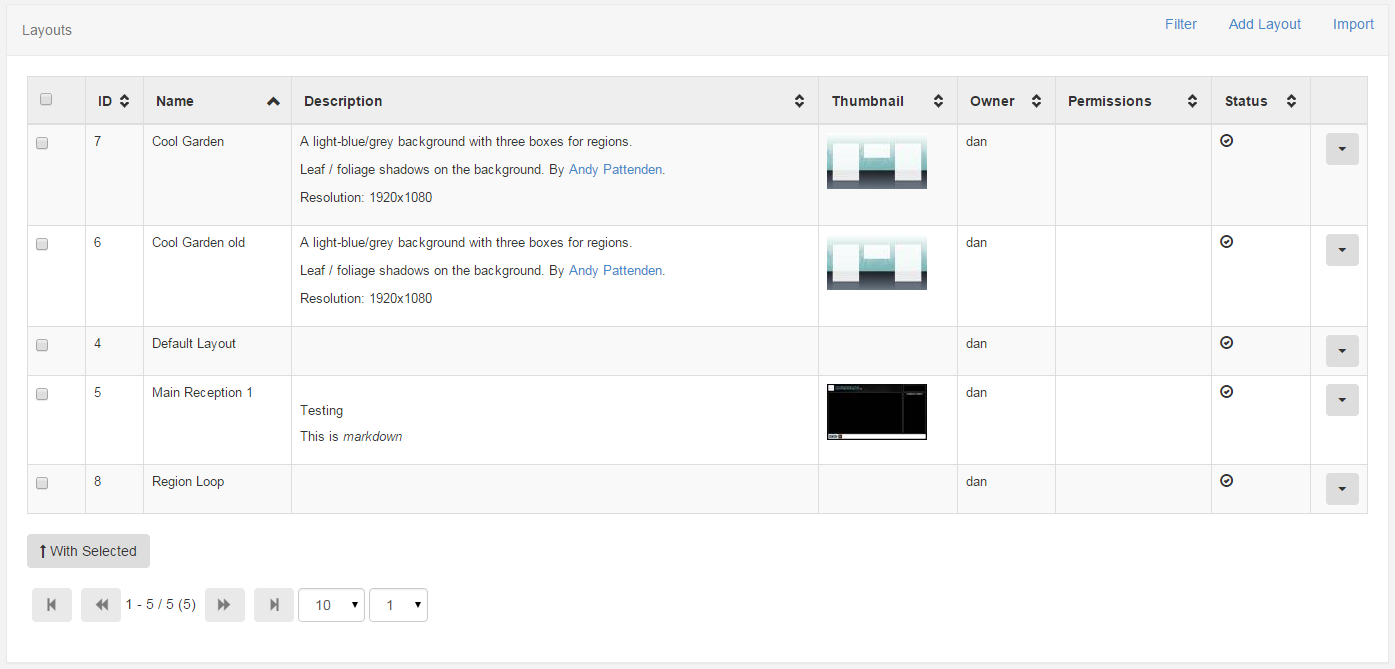The image size is (1395, 669).
Task: Click the Status checkmark for Cool Garden
Action: [1227, 141]
